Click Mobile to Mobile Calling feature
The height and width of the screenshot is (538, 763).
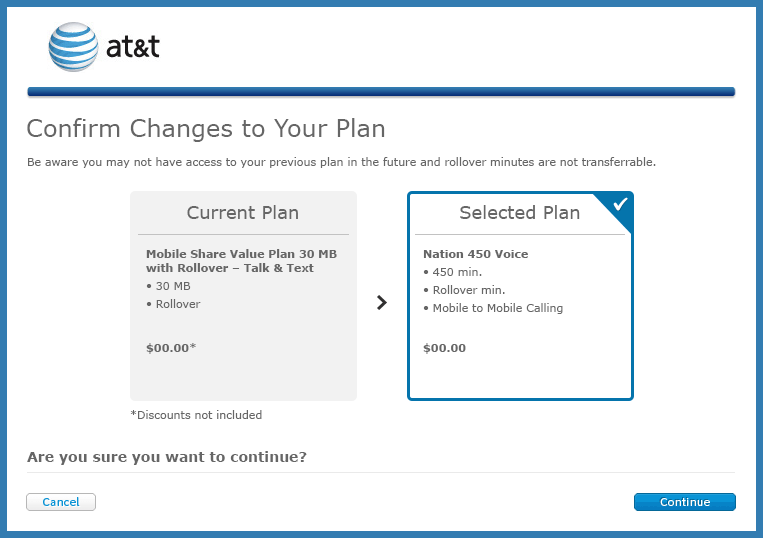[x=493, y=308]
